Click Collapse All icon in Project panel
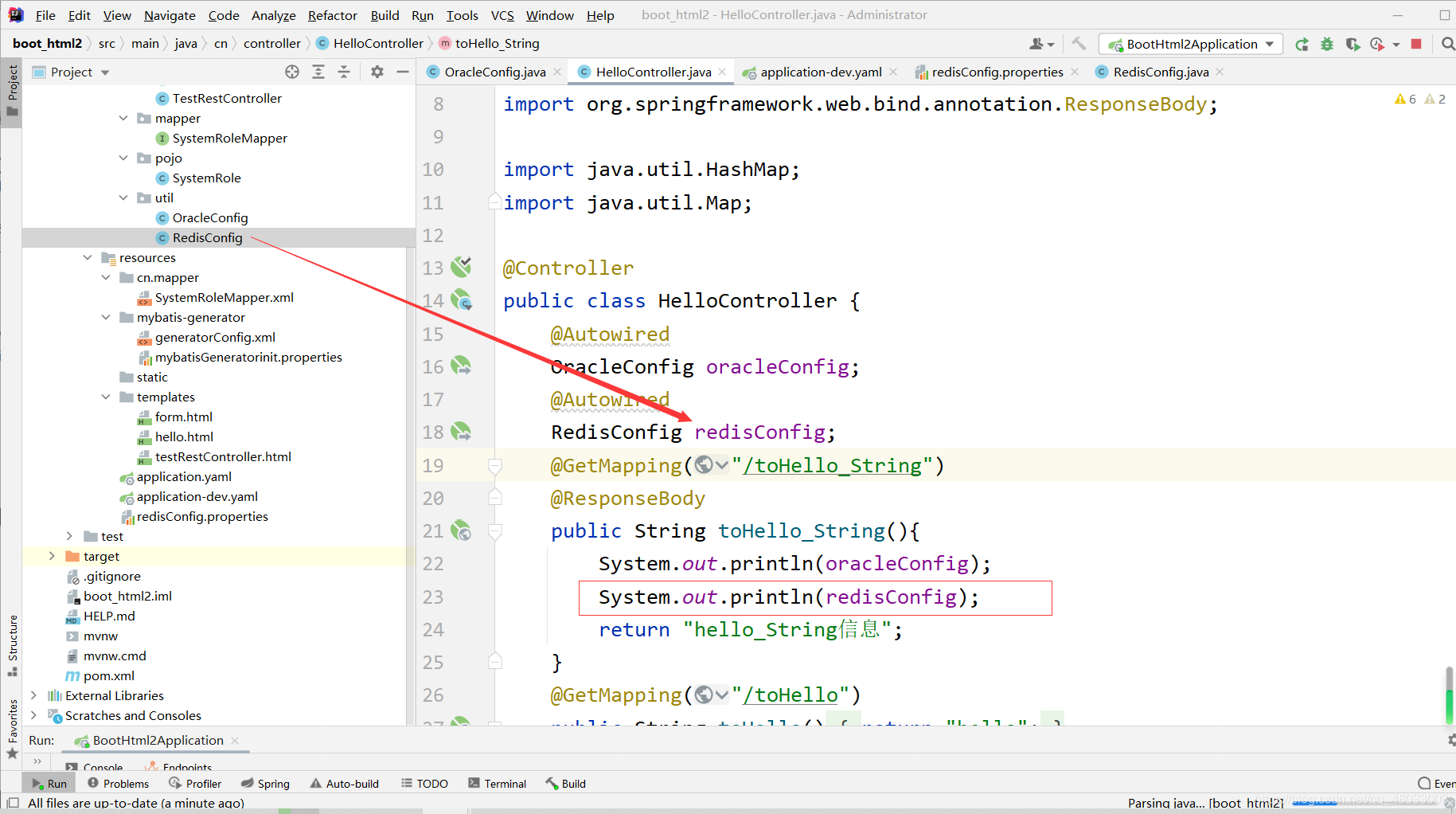Screen dimensions: 1456x814 [x=344, y=72]
